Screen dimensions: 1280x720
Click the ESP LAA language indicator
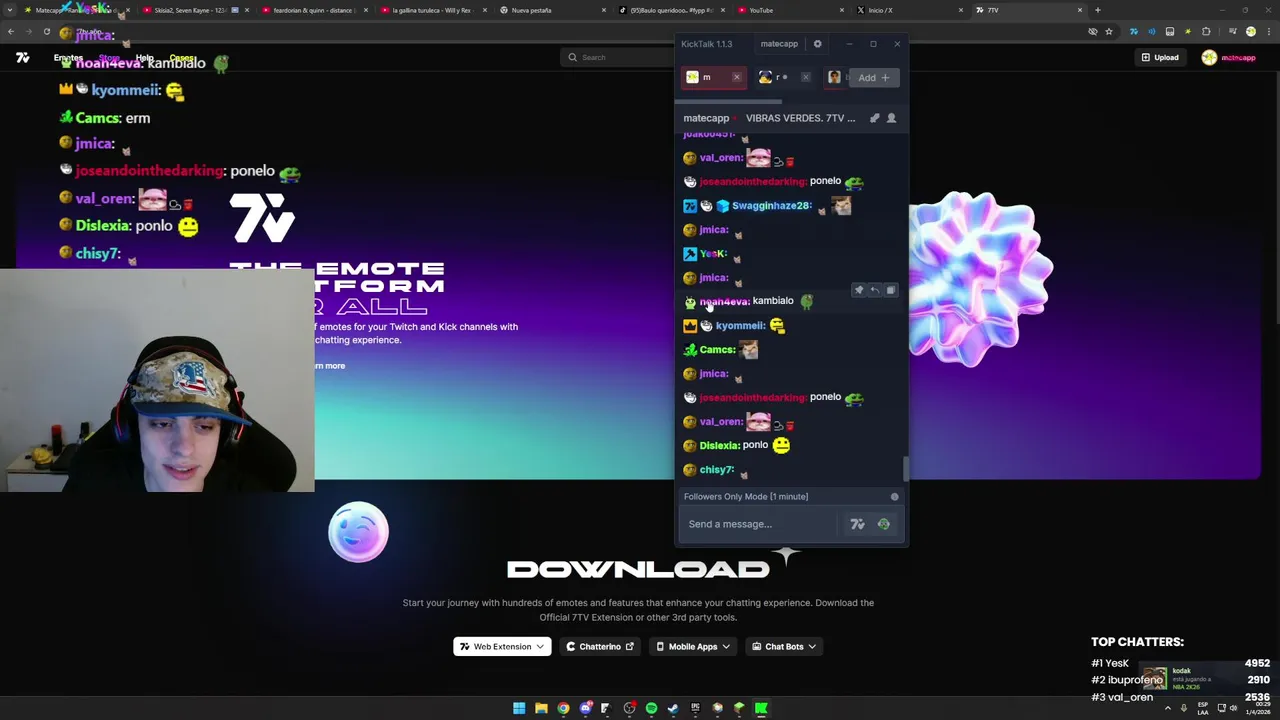point(1203,708)
